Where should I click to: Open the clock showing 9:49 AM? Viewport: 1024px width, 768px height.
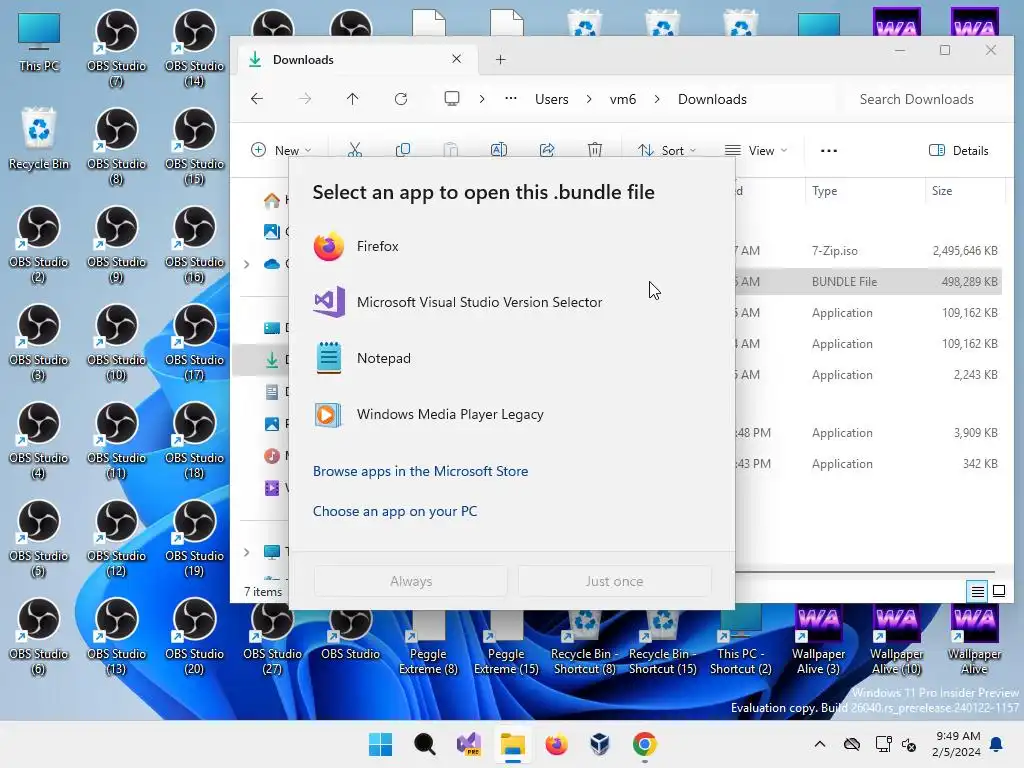click(957, 744)
